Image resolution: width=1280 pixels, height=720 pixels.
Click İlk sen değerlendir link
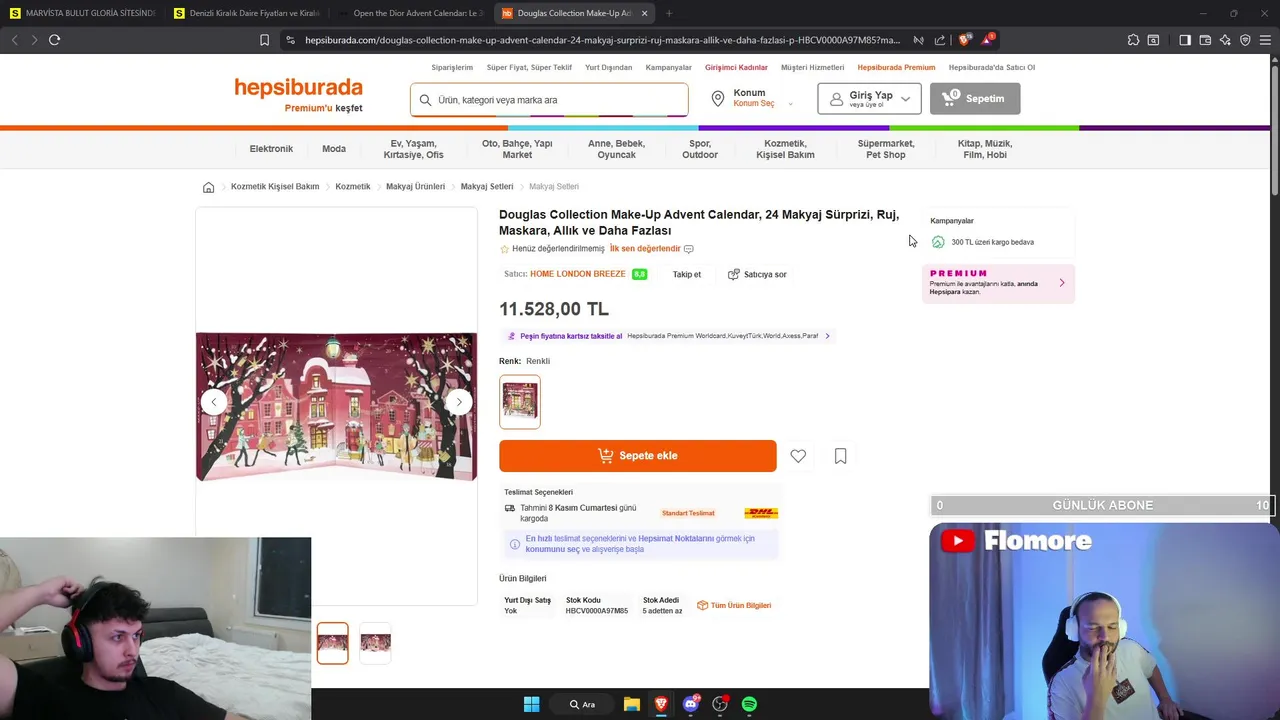[645, 249]
